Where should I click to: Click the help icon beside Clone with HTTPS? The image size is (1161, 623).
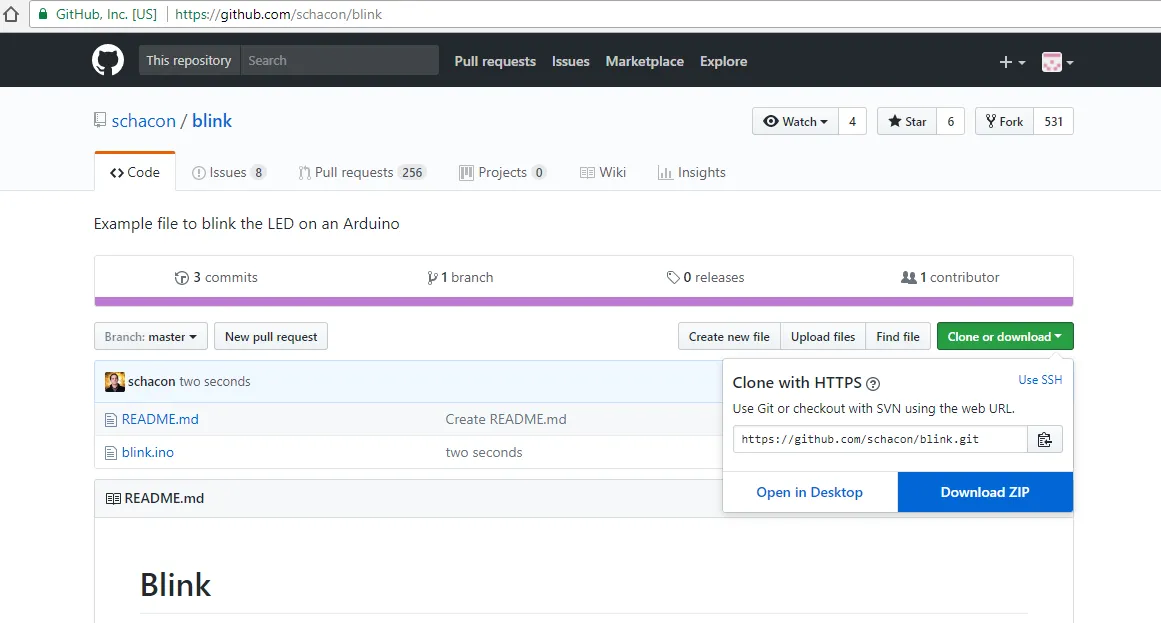tap(873, 384)
